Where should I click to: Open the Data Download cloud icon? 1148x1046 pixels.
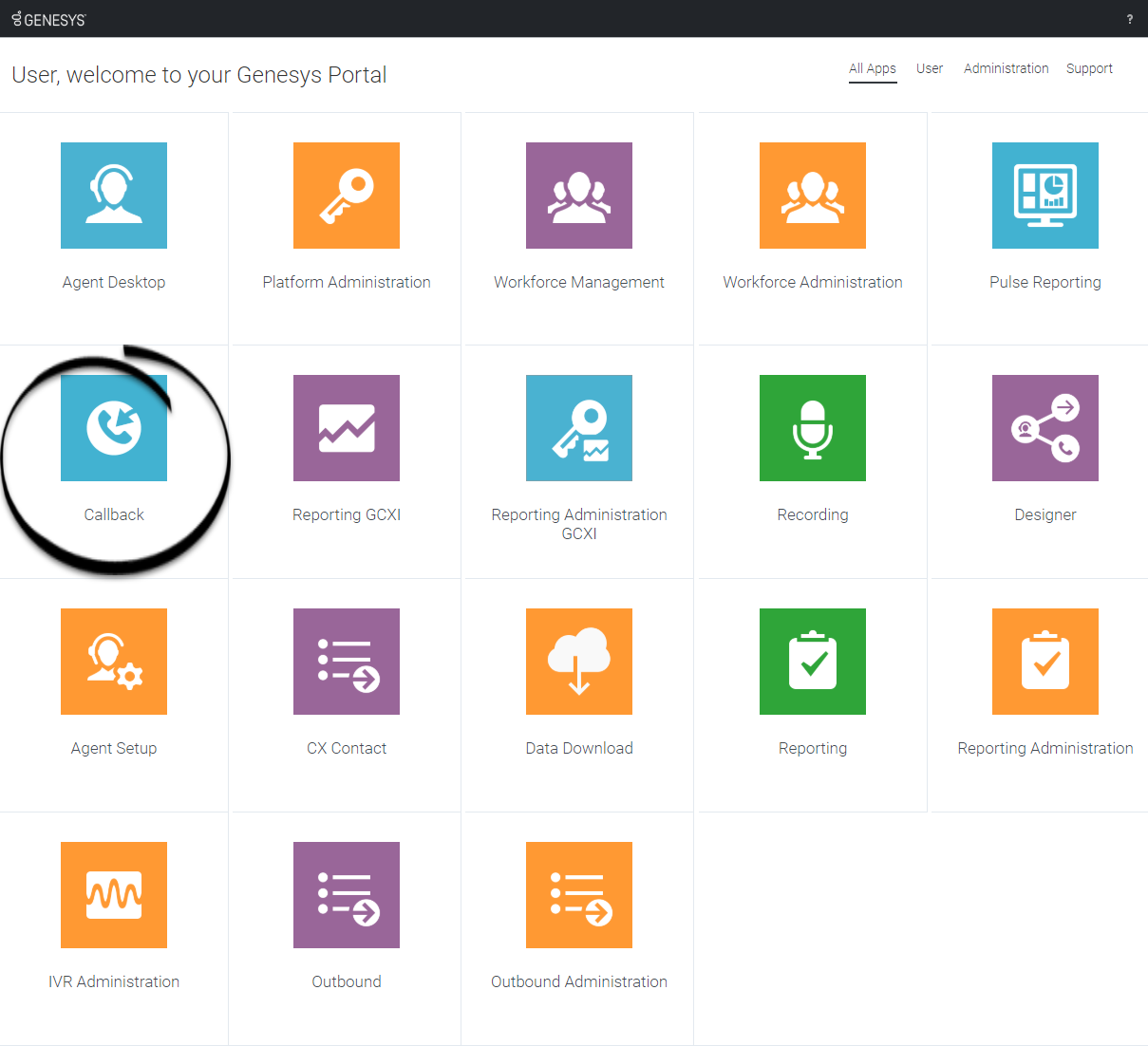(579, 662)
